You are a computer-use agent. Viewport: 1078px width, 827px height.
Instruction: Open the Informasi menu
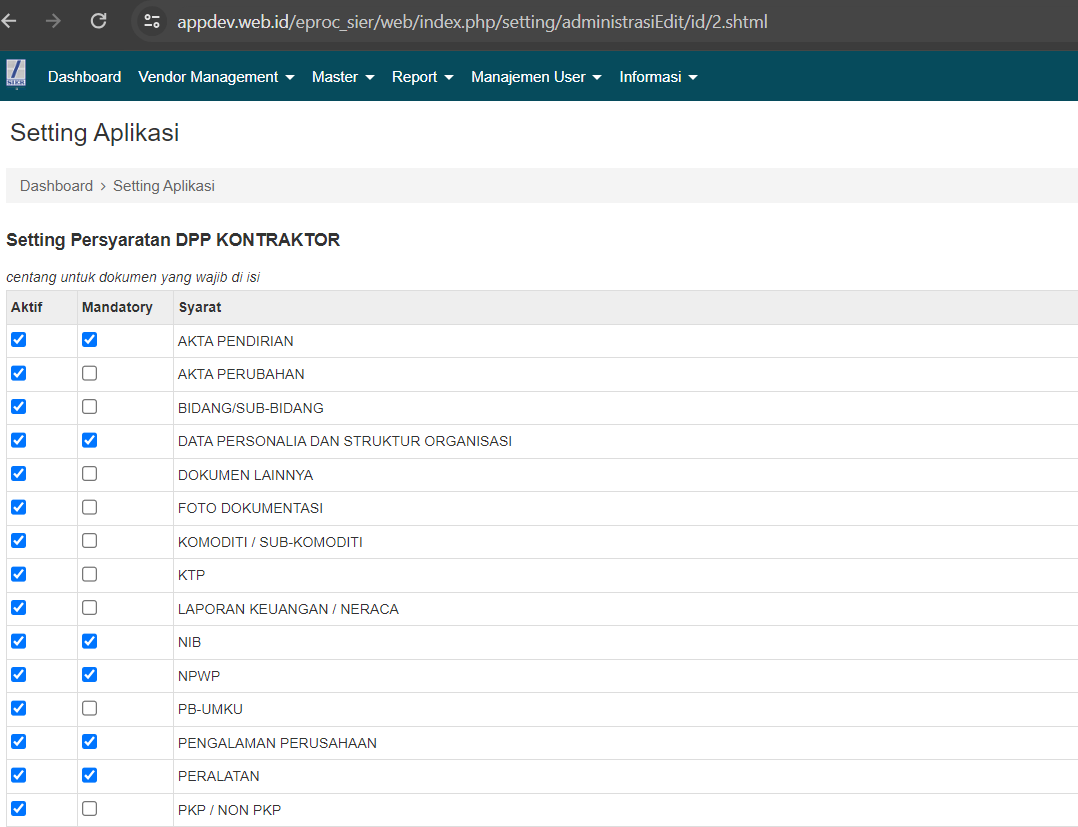[658, 77]
